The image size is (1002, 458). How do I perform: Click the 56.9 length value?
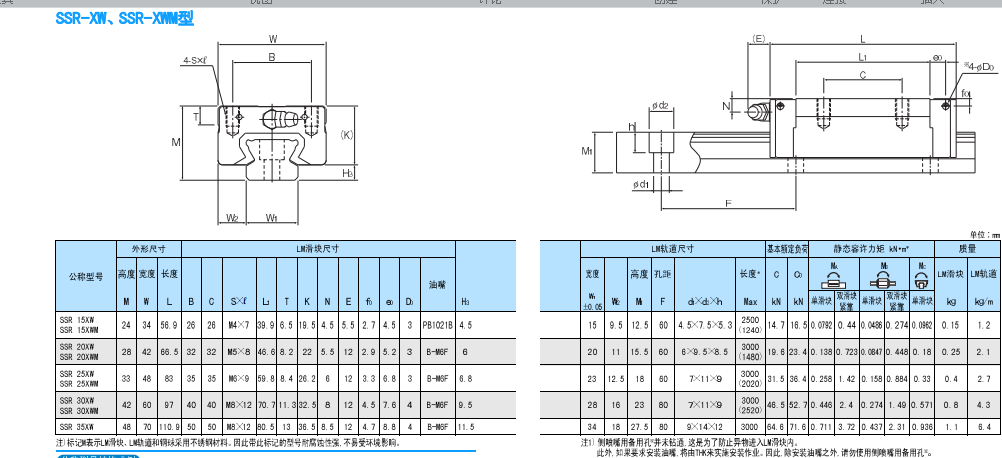[170, 325]
